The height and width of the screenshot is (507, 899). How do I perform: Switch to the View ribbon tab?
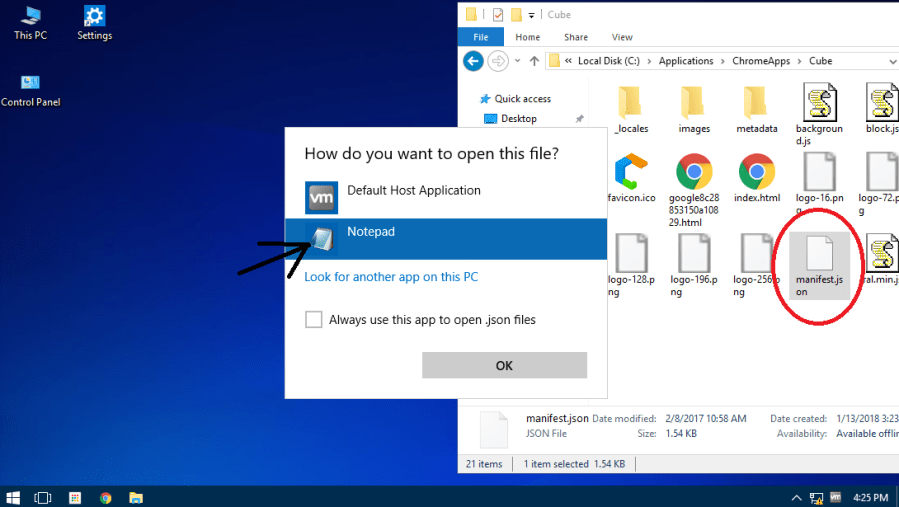tap(621, 37)
